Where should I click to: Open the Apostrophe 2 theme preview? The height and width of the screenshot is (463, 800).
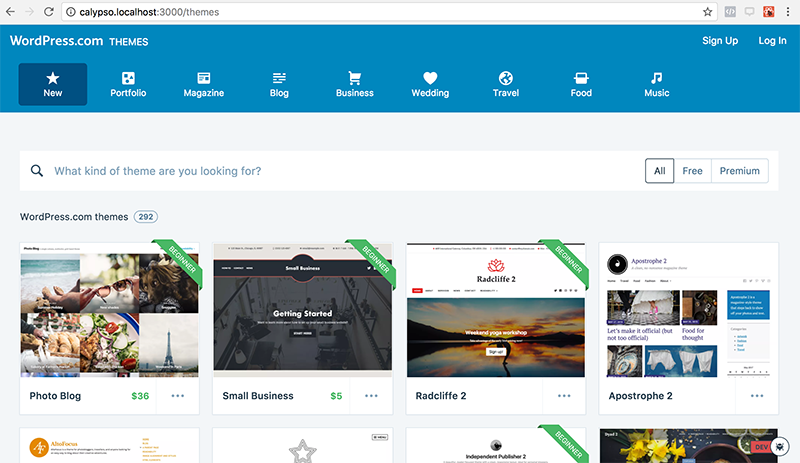coord(688,310)
